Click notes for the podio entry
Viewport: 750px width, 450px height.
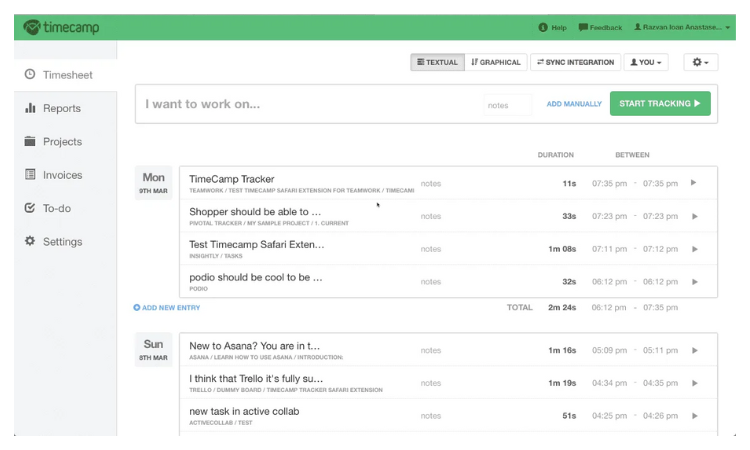point(431,282)
